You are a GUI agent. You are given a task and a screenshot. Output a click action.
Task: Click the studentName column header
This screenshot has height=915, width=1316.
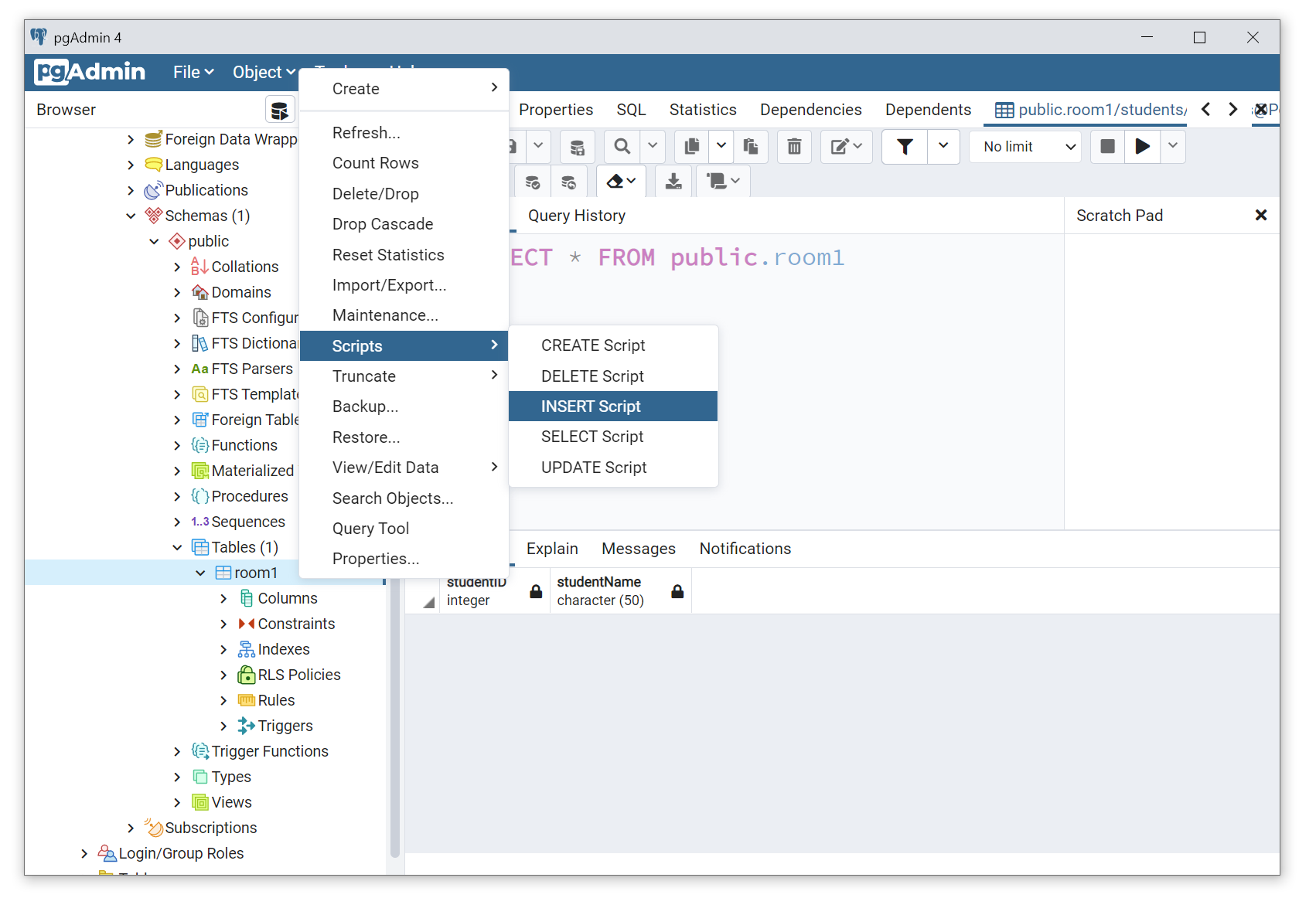[620, 591]
